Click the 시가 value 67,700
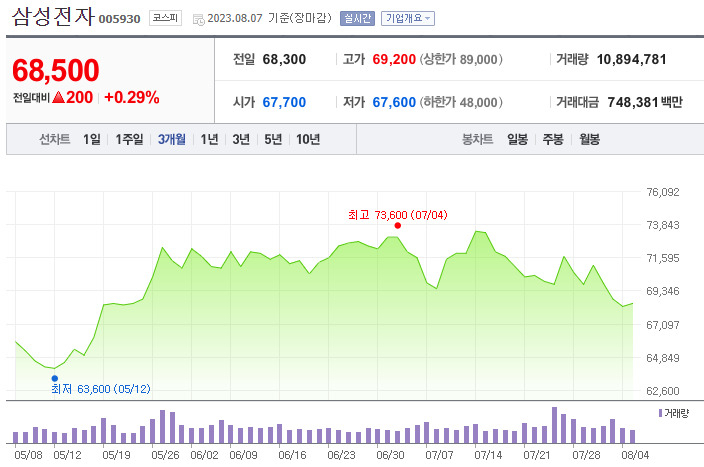 pyautogui.click(x=284, y=102)
